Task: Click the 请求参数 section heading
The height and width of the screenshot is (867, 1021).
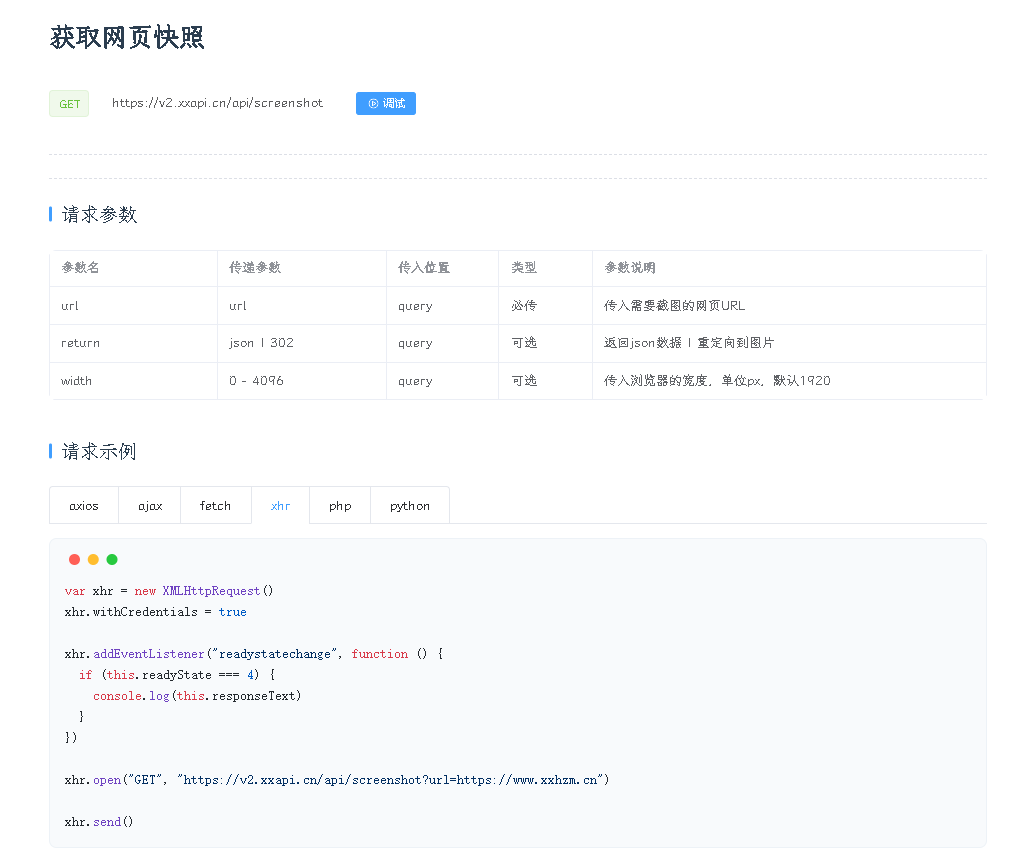Action: click(99, 214)
